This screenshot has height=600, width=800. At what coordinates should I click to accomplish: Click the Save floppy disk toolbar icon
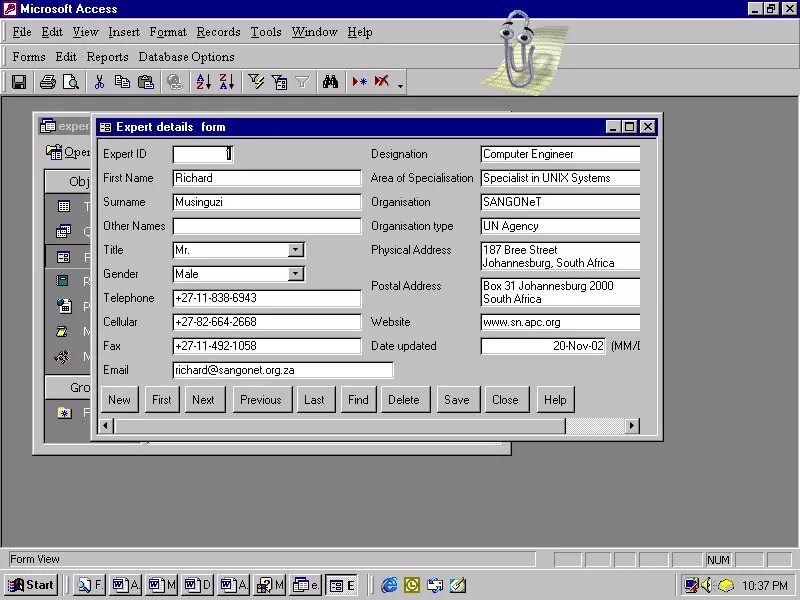19,82
